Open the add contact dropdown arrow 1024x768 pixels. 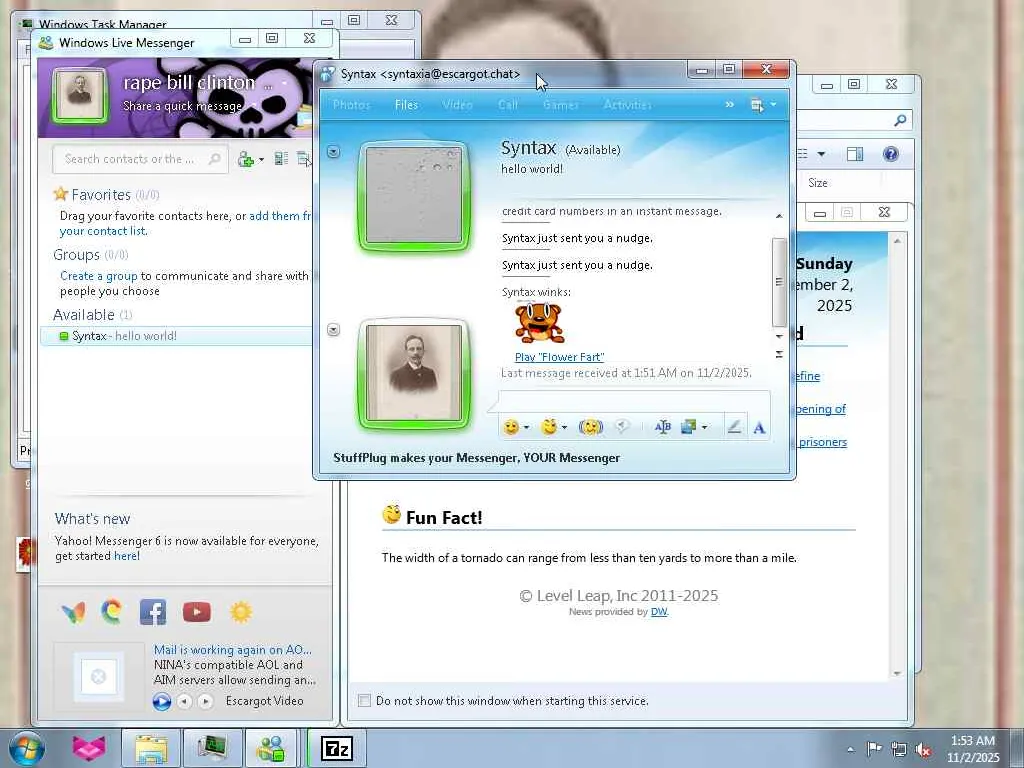point(261,159)
